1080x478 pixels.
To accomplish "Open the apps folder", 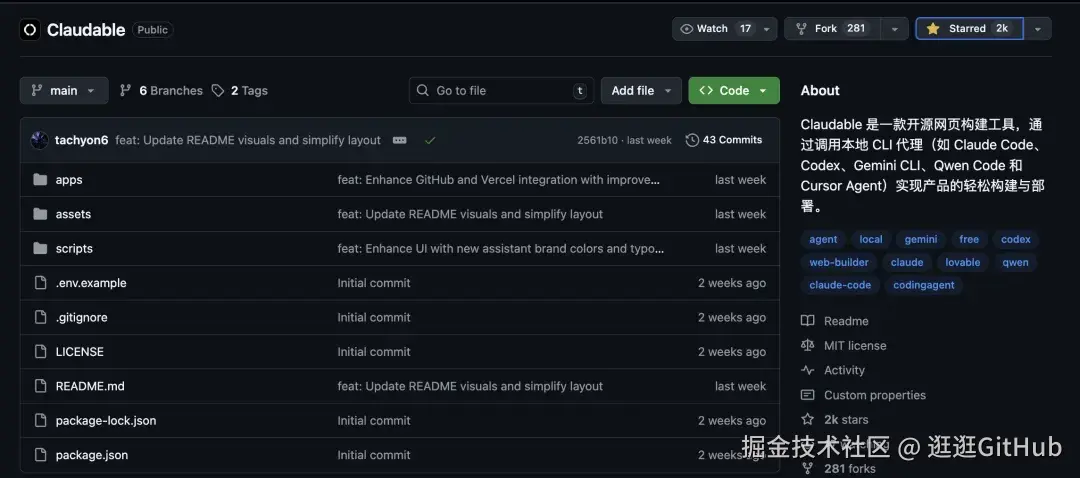I will click(x=69, y=180).
